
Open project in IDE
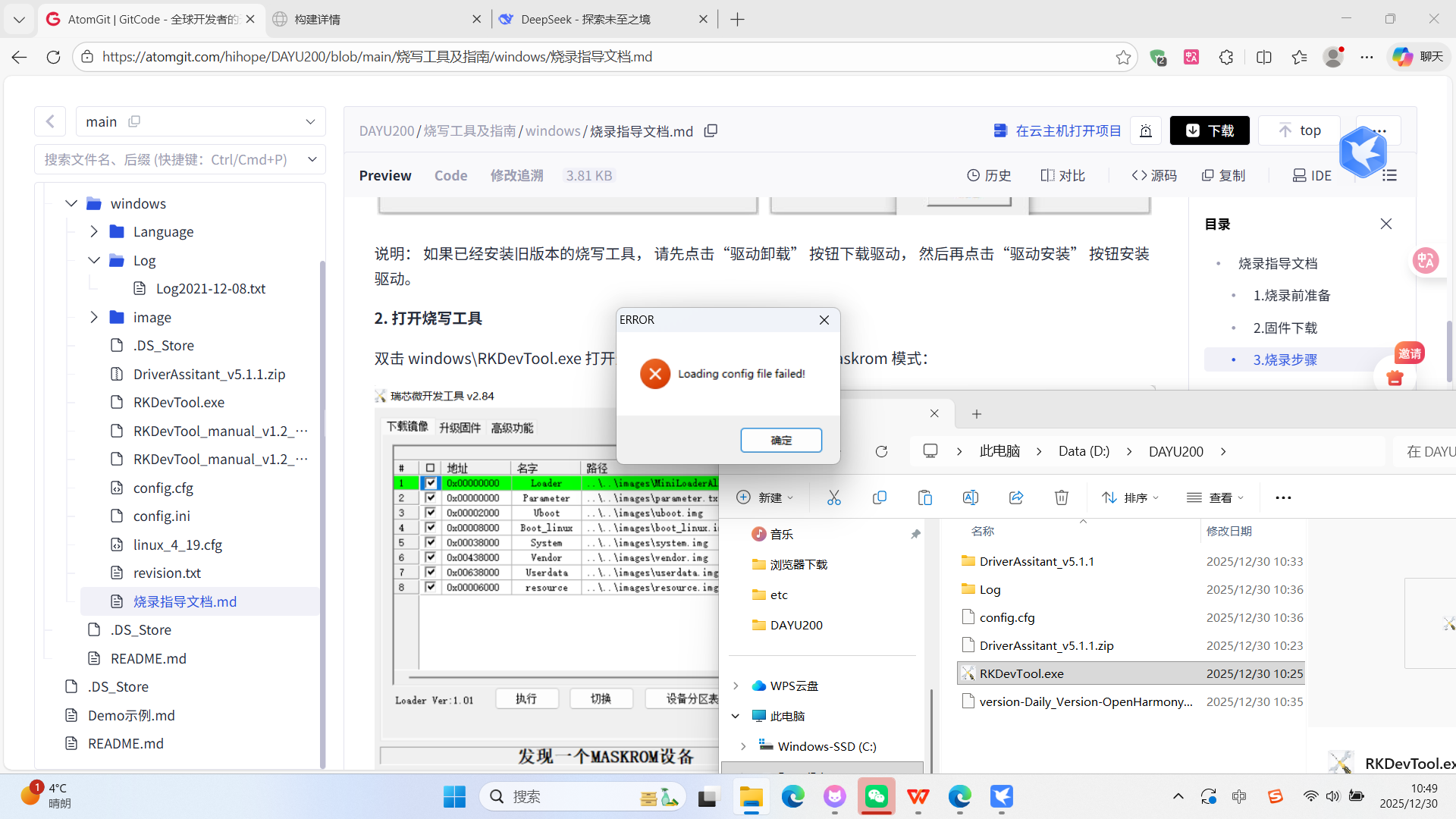click(x=1313, y=175)
